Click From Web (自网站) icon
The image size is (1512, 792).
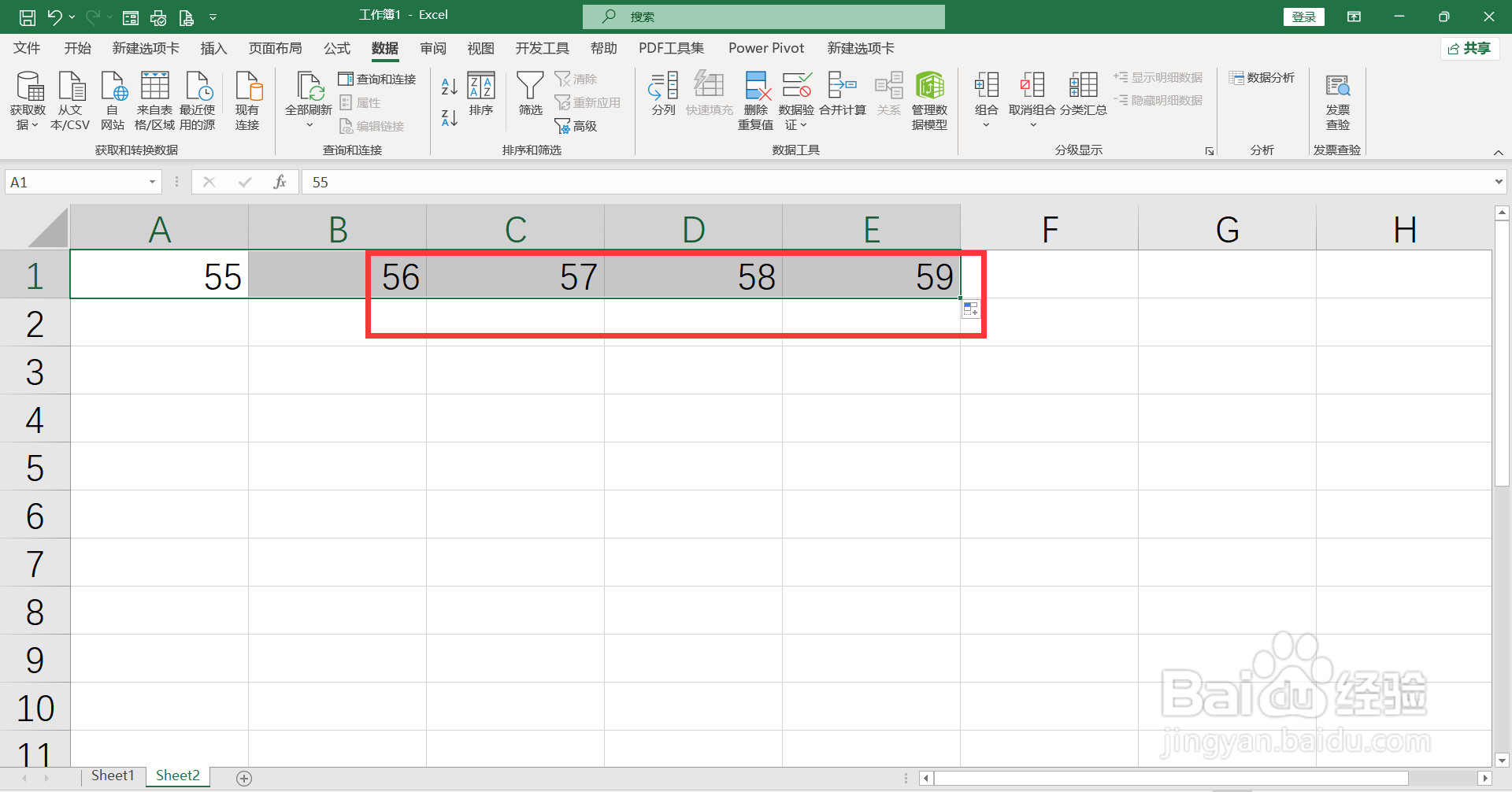point(113,100)
